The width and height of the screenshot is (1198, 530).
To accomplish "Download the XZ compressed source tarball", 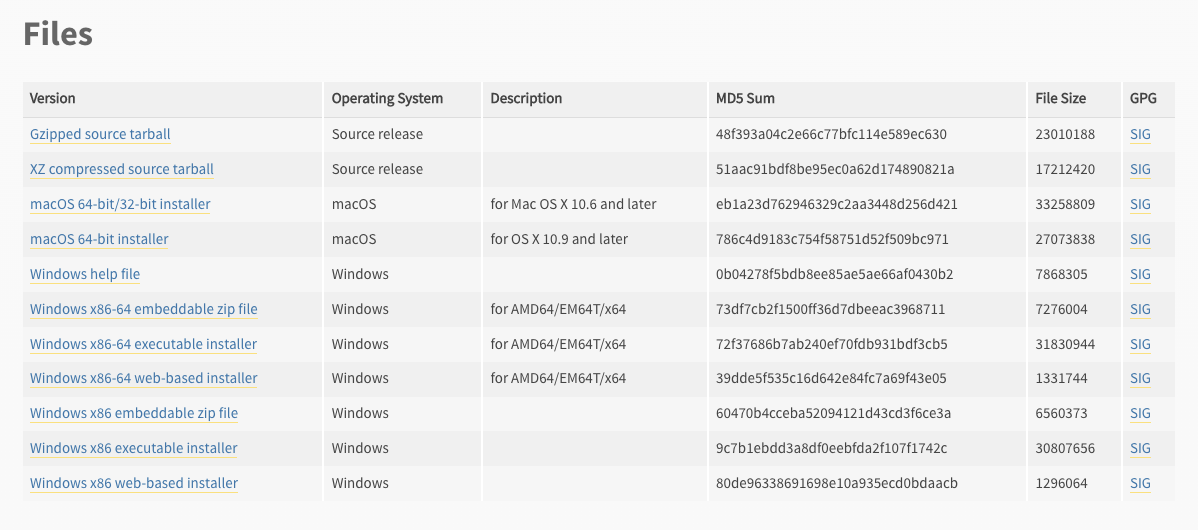I will point(122,169).
